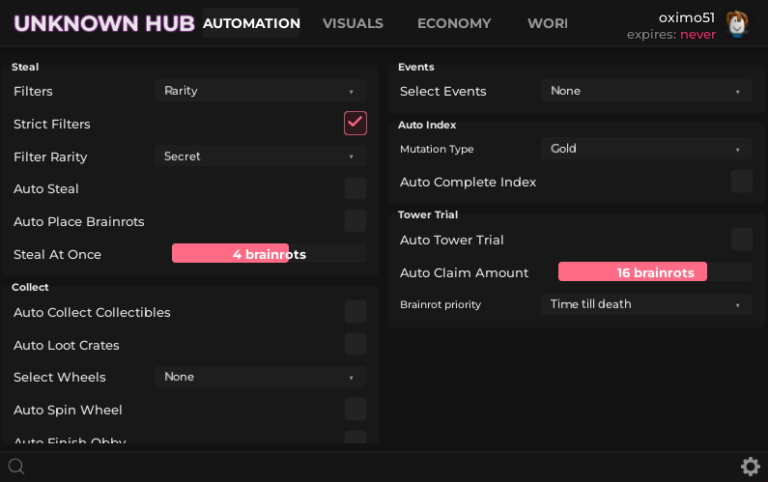Open the Select Events dropdown
This screenshot has width=768, height=482.
coord(646,91)
